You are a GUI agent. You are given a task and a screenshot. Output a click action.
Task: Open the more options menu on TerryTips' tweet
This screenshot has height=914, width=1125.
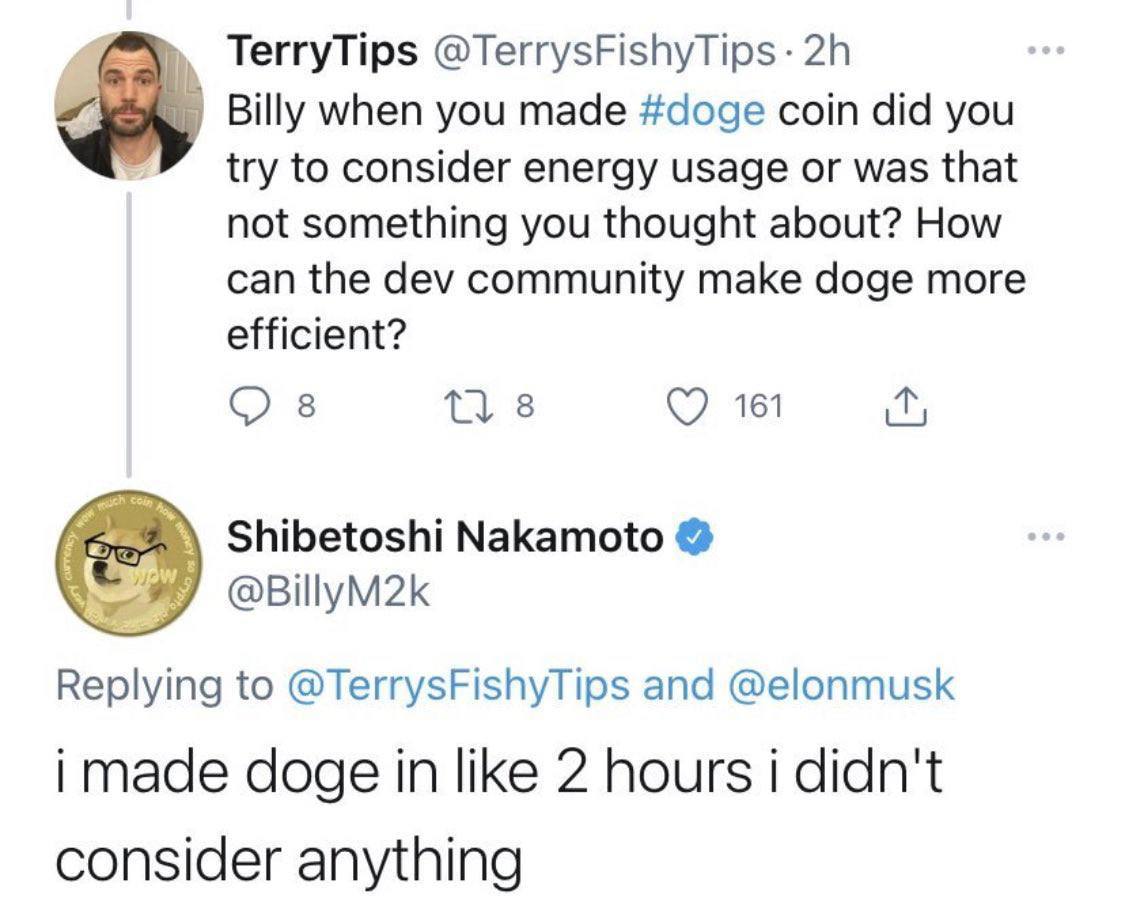(x=1047, y=49)
